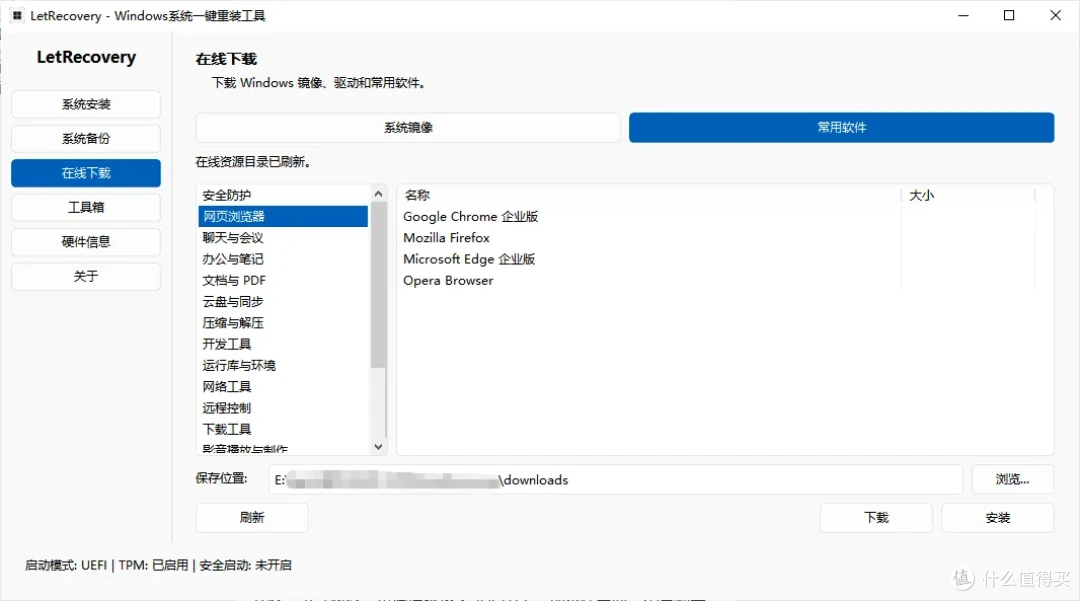Select the 下载工具 category
1080x601 pixels.
click(283, 430)
